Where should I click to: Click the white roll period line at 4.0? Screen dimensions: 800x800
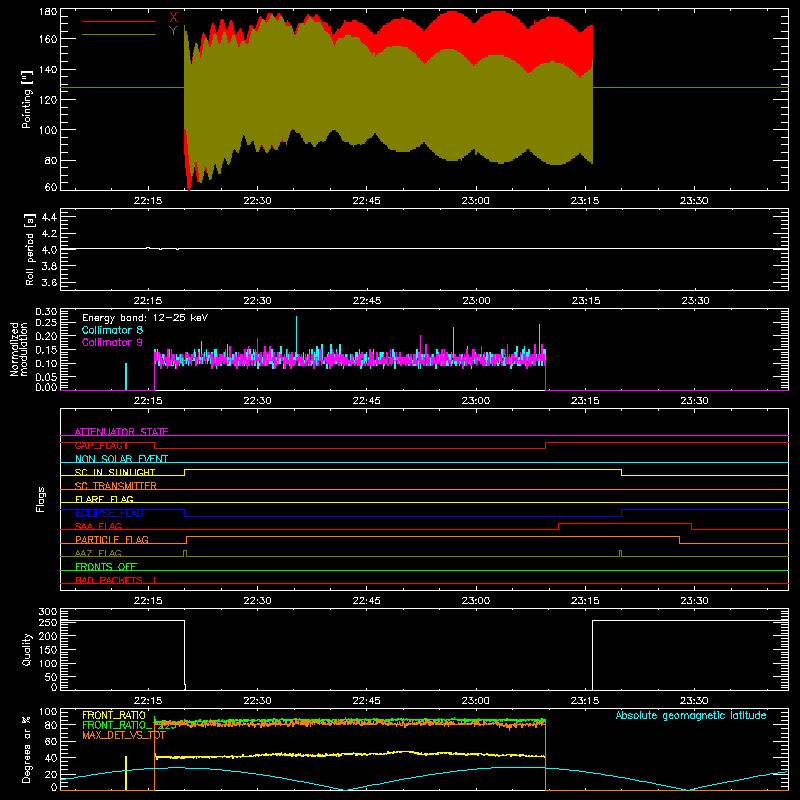tap(424, 249)
